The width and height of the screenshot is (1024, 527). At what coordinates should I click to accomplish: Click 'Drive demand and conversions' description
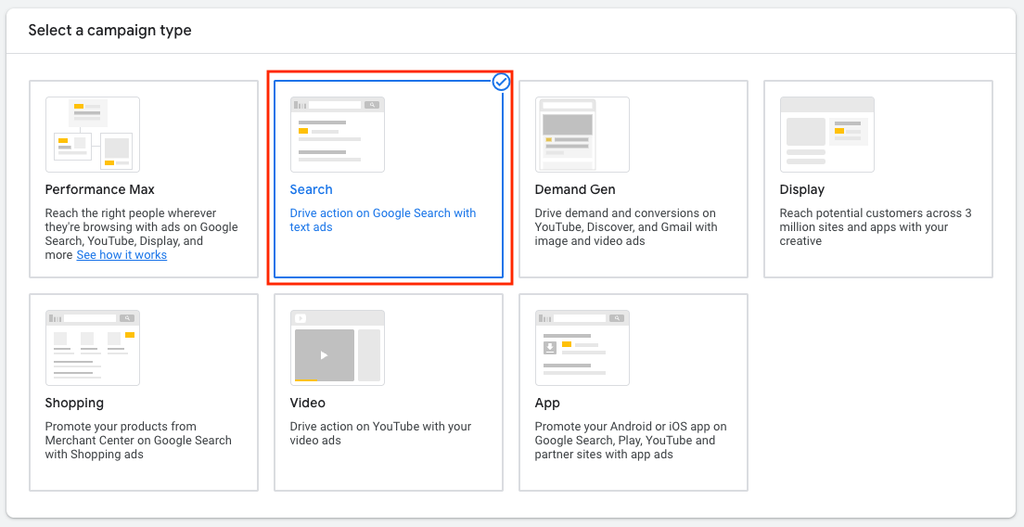tap(626, 227)
